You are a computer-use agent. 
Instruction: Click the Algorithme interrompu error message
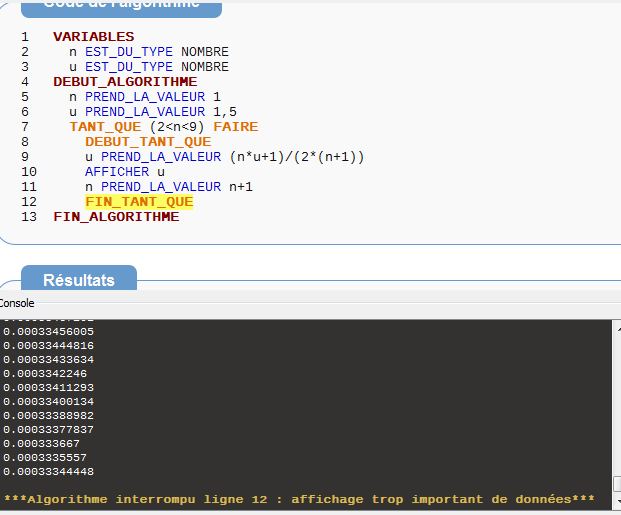299,499
